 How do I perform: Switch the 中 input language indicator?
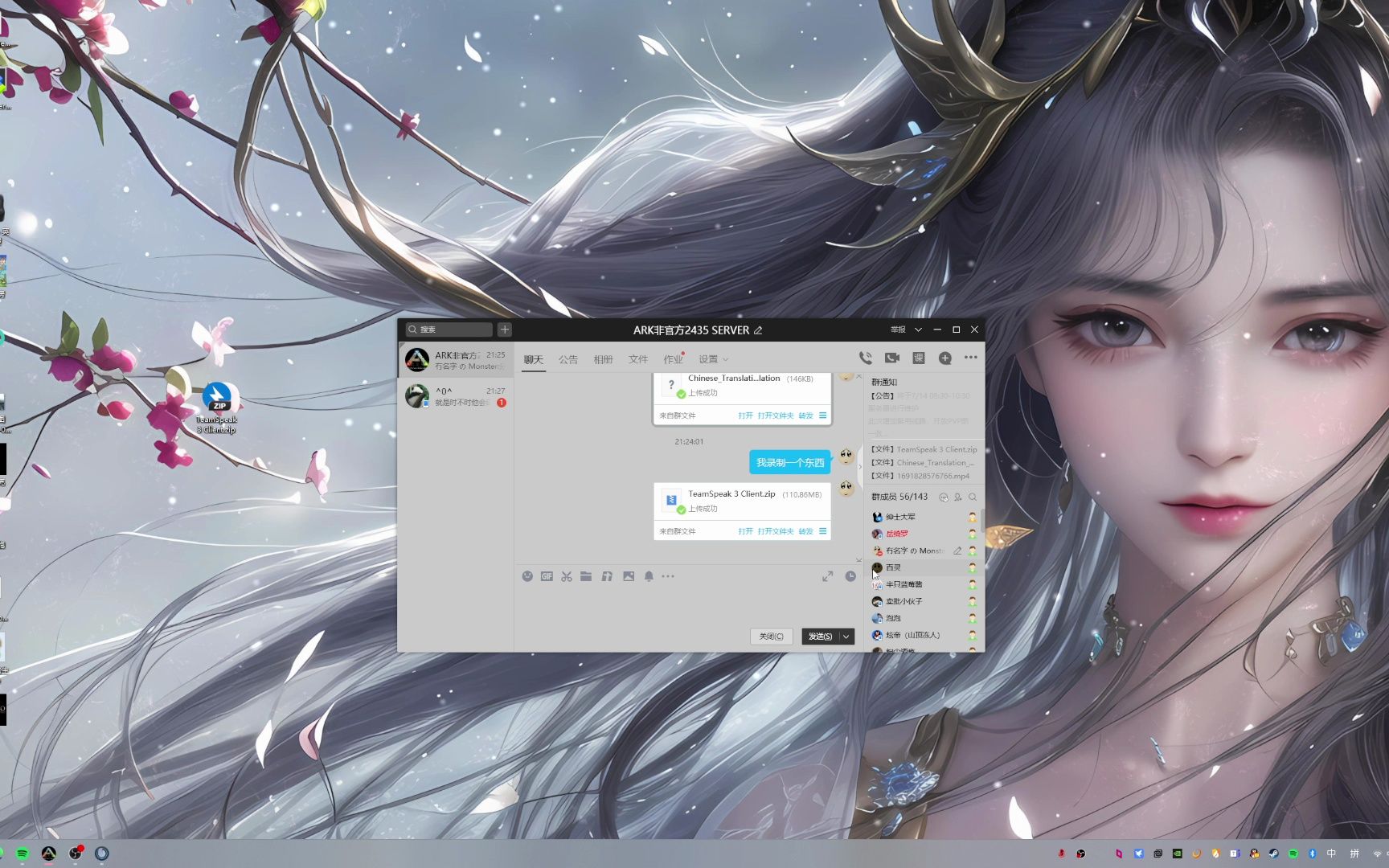1332,854
